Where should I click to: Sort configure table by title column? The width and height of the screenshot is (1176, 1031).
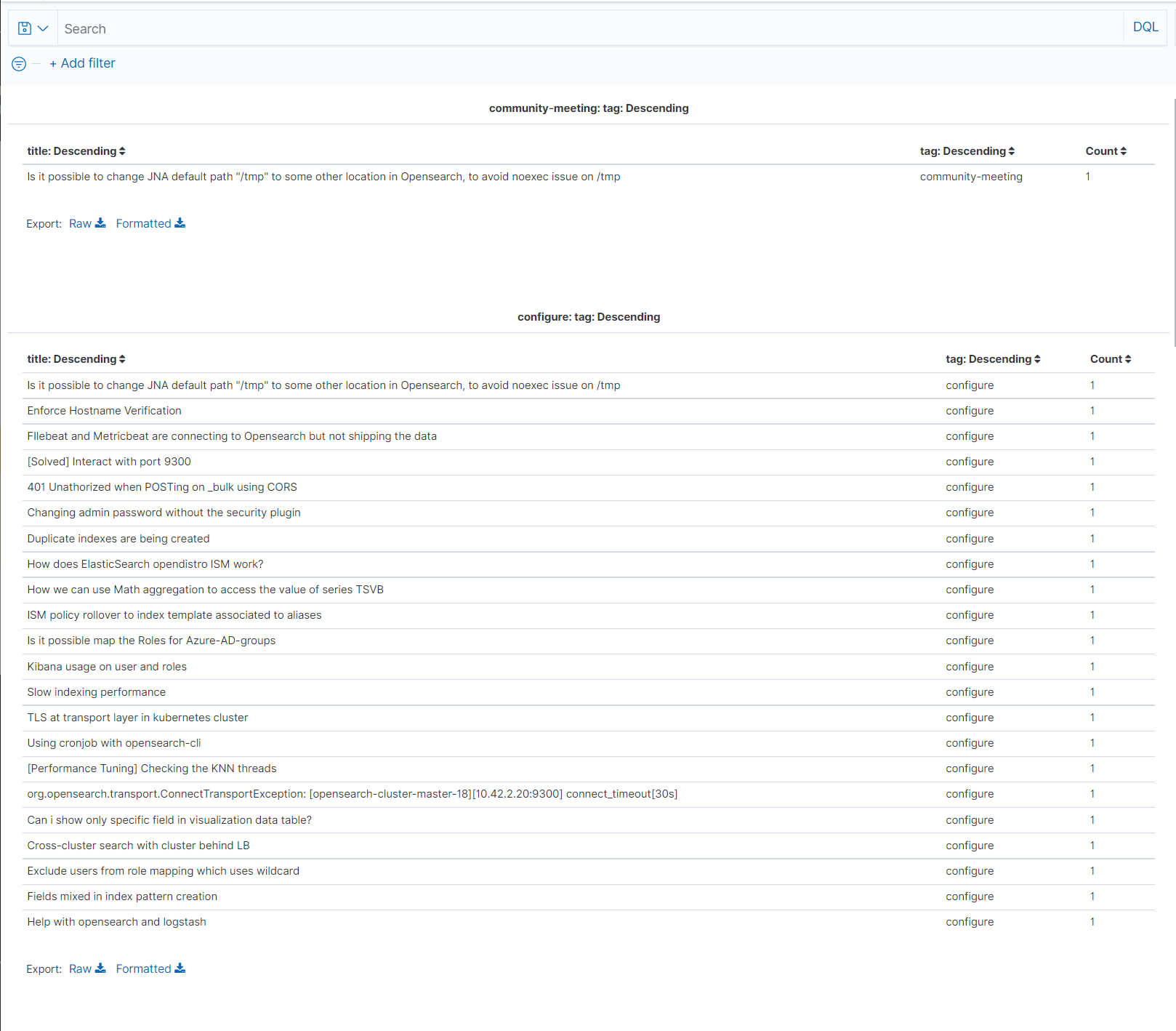tap(76, 359)
